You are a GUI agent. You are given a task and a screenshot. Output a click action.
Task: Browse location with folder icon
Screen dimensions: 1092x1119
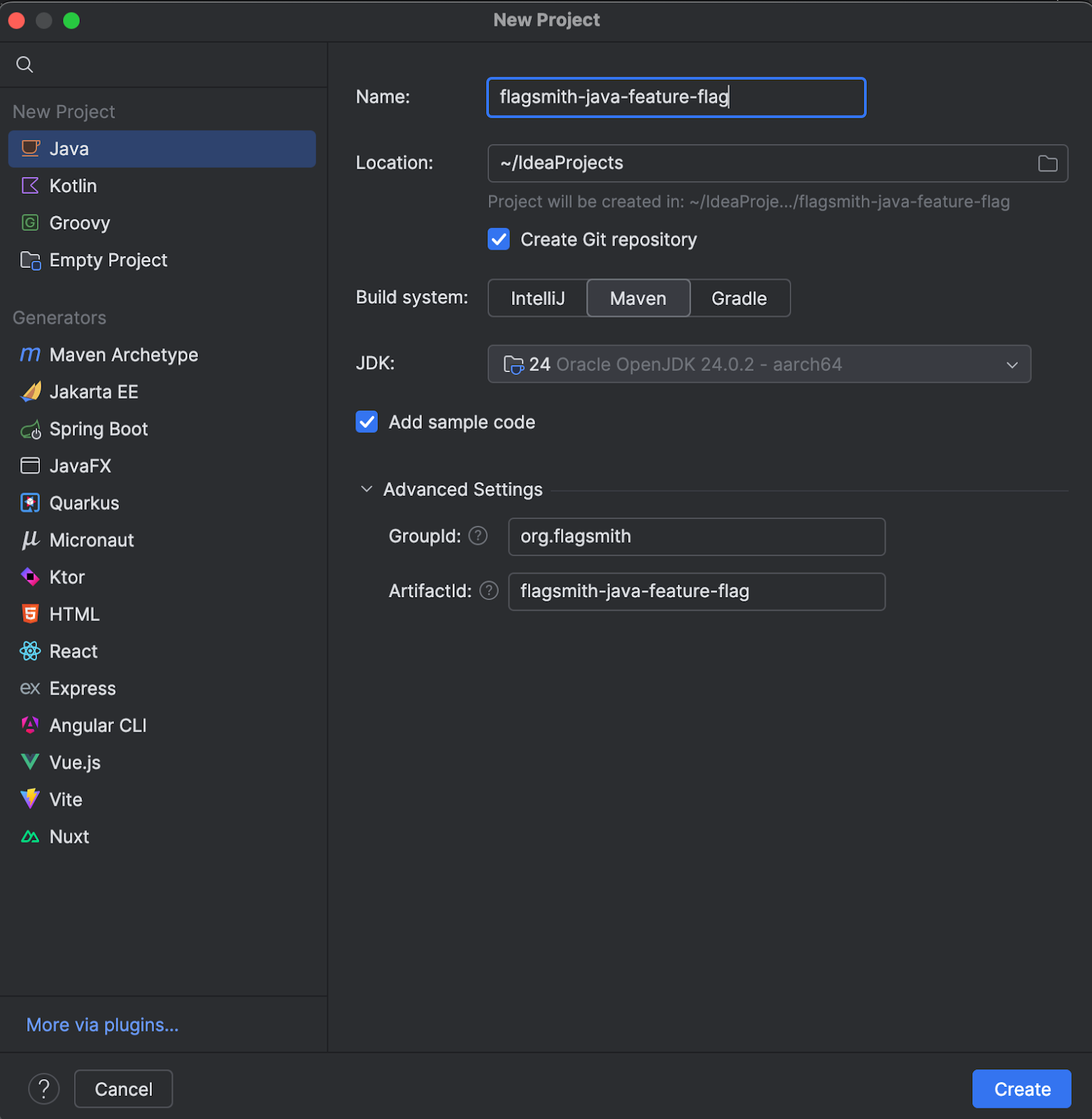pos(1047,164)
